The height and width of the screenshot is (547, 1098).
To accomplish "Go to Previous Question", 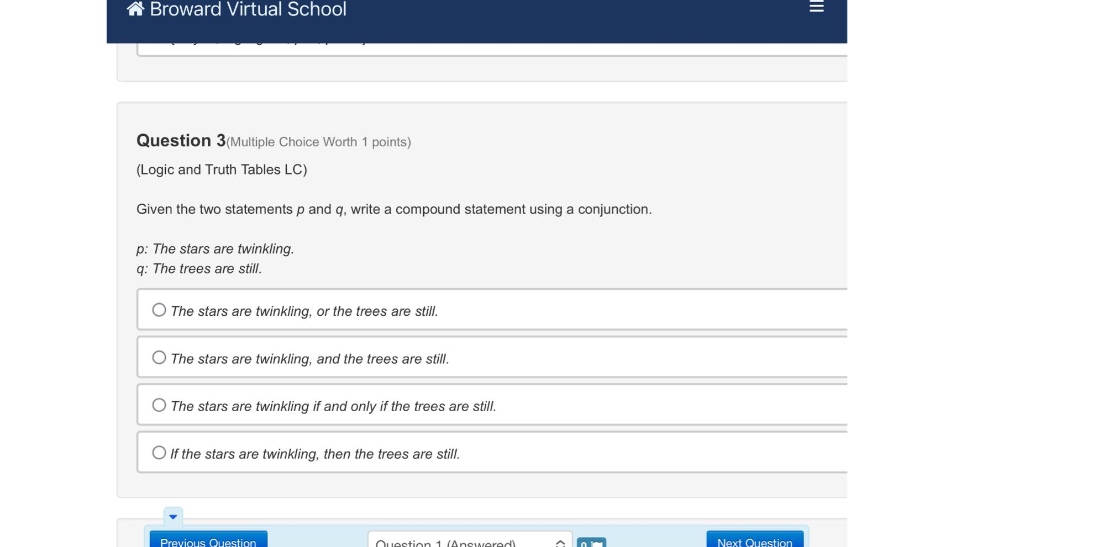I will point(208,540).
